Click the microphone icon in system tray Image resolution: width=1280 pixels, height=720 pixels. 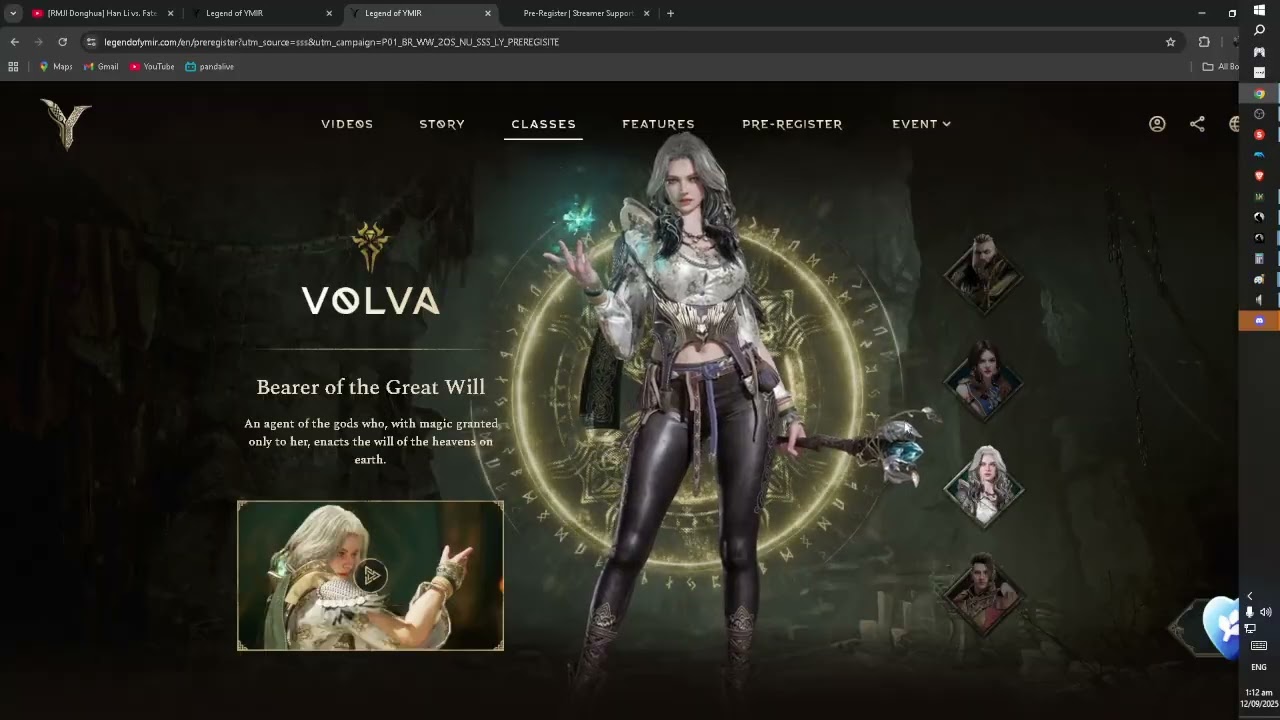1249,612
